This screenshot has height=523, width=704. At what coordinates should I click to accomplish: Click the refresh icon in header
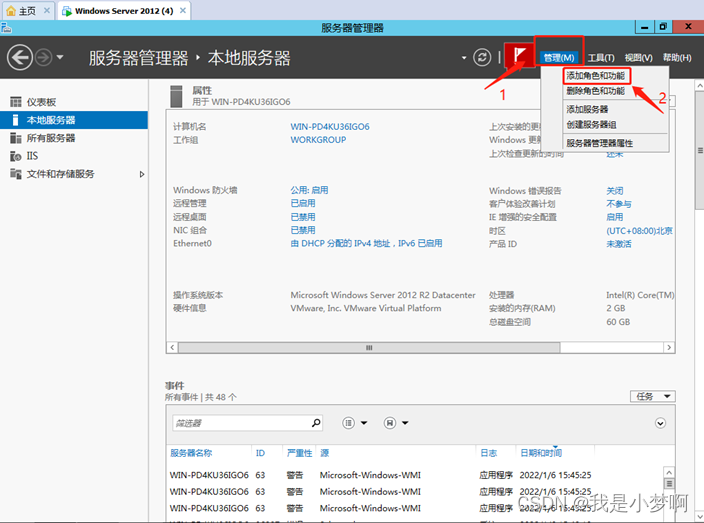[x=482, y=57]
